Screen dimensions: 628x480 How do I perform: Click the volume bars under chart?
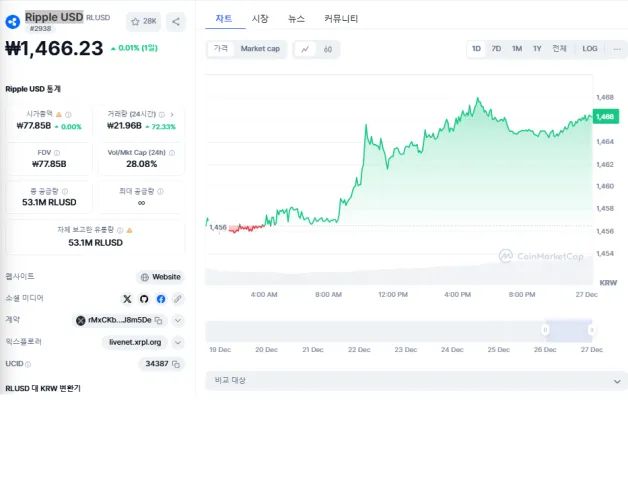[399, 273]
